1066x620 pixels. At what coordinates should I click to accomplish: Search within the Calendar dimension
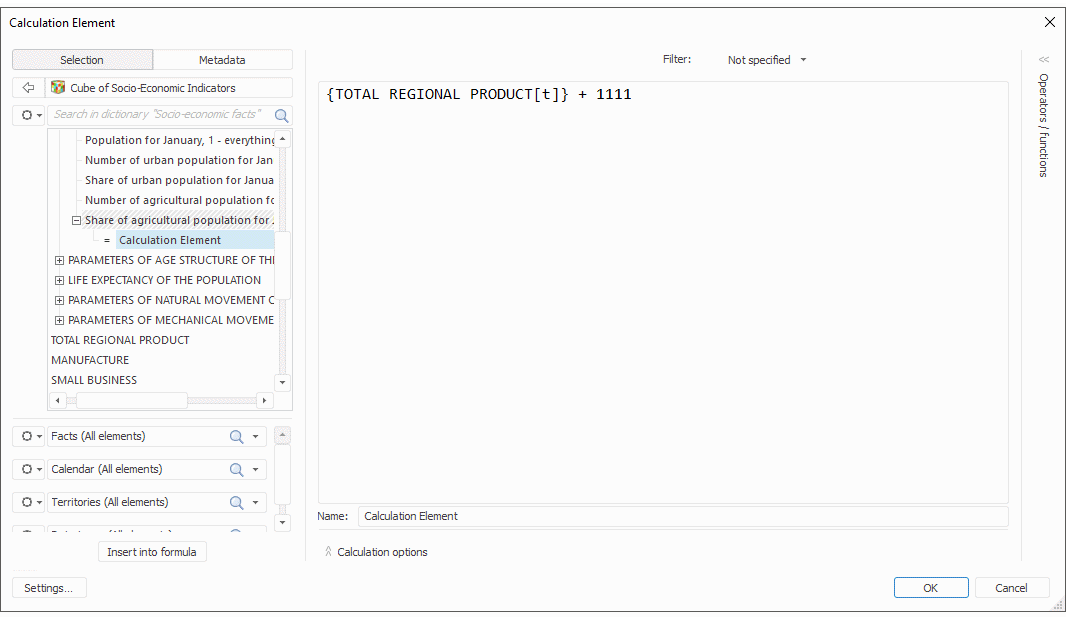click(x=236, y=469)
